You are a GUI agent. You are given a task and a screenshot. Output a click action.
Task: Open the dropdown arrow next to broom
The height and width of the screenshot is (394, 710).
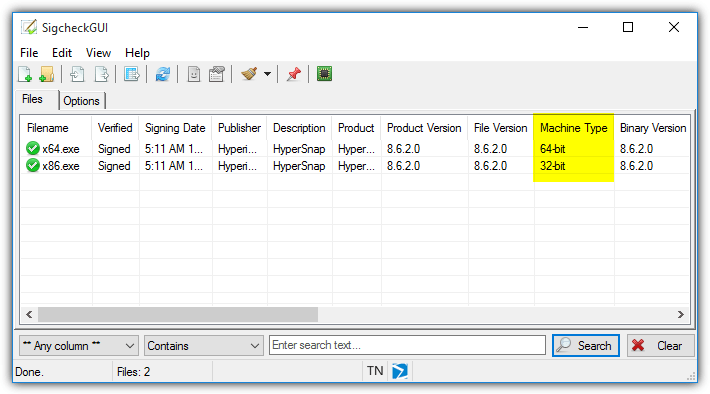click(x=267, y=74)
